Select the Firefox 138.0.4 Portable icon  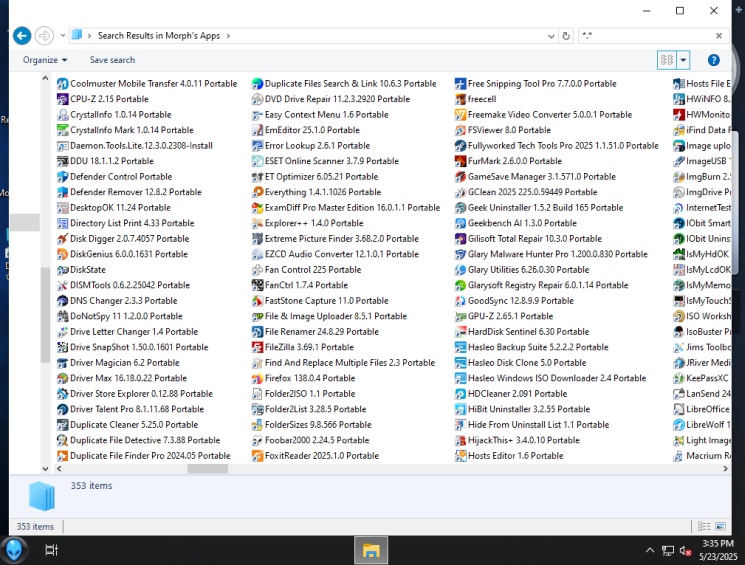click(x=257, y=378)
